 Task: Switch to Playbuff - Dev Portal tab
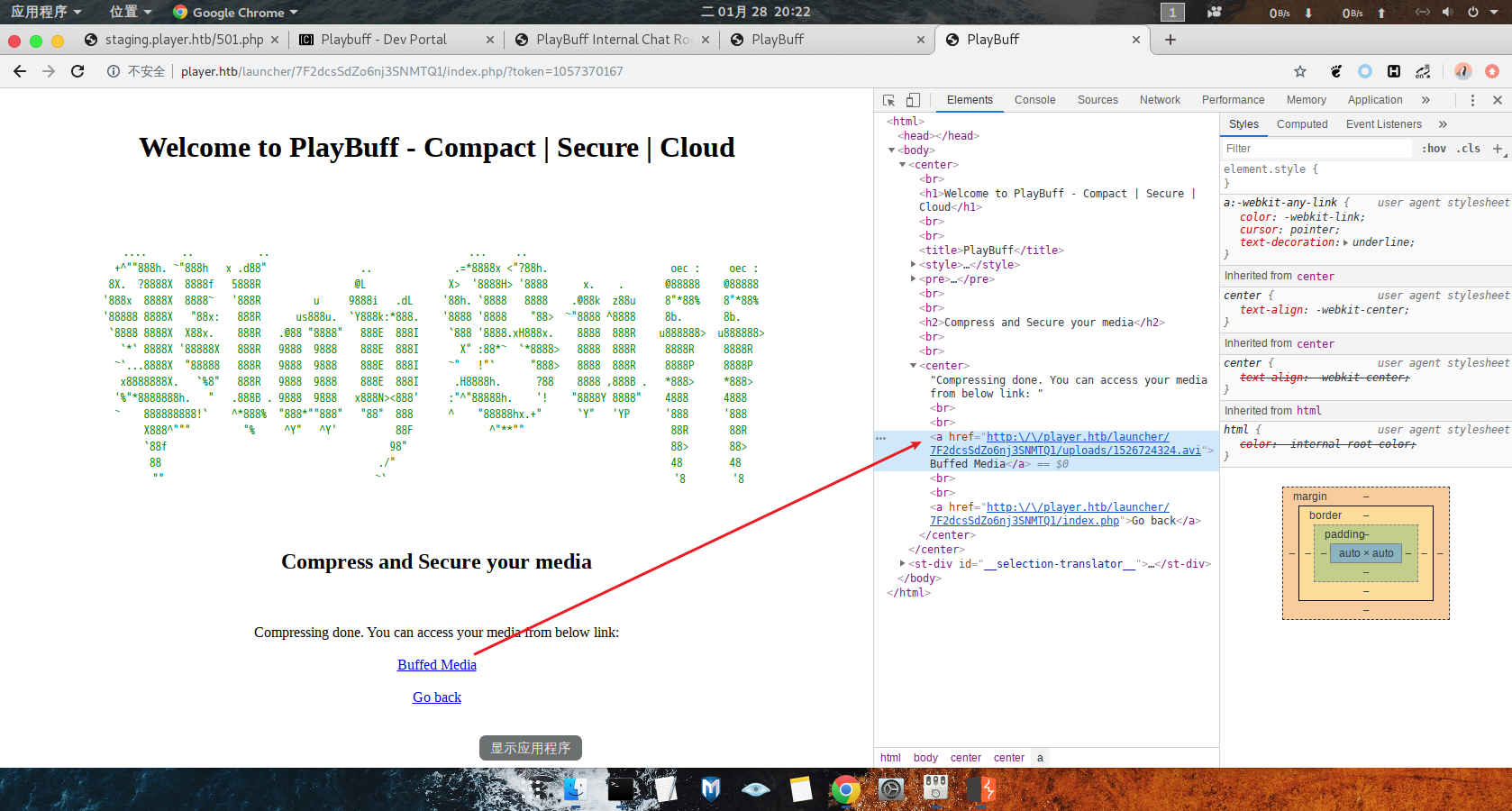coord(384,40)
